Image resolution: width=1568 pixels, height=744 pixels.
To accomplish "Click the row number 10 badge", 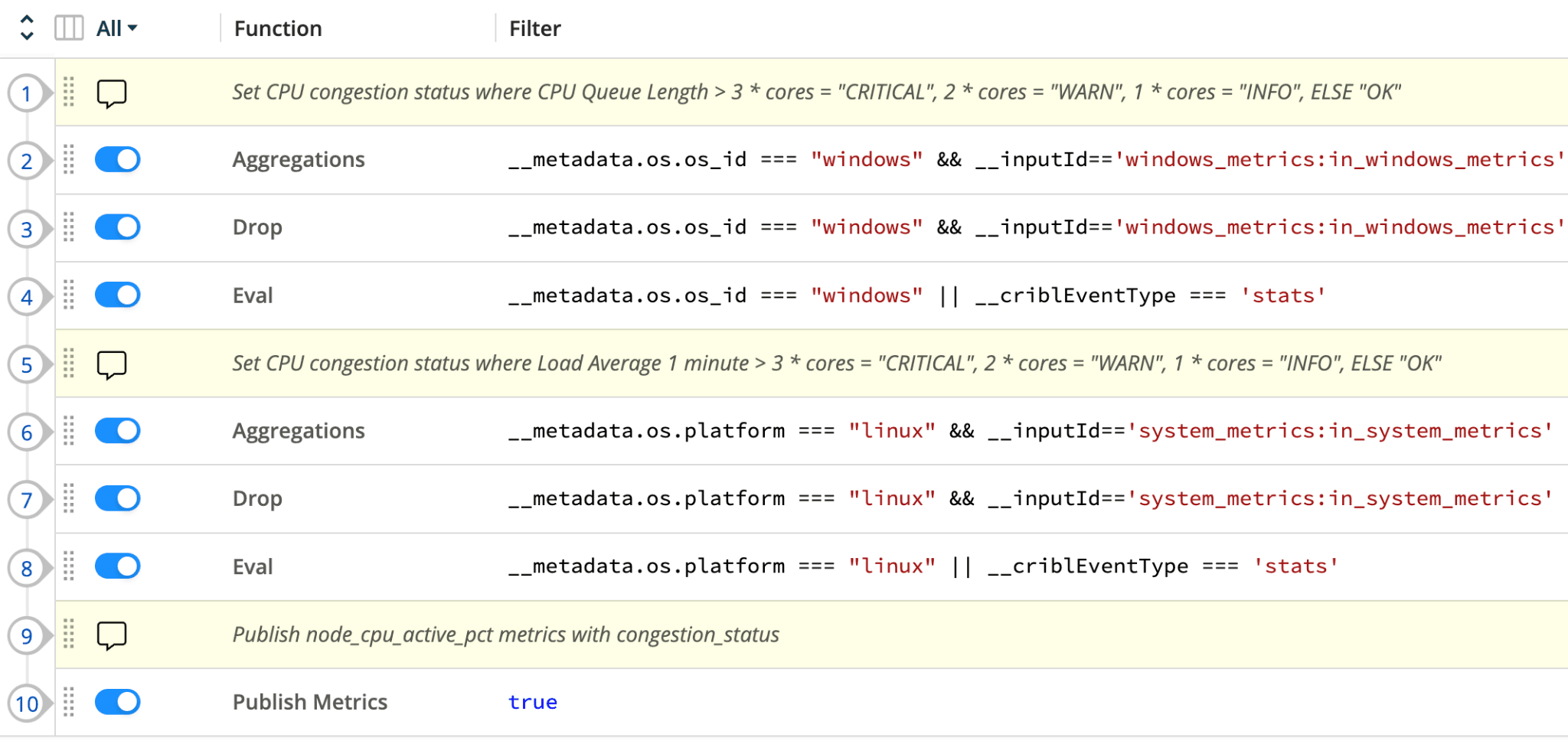I will coord(27,703).
